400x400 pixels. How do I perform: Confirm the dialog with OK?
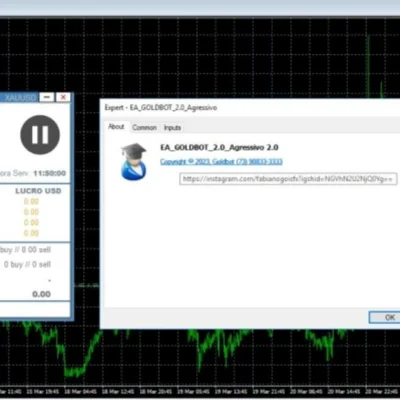(387, 317)
